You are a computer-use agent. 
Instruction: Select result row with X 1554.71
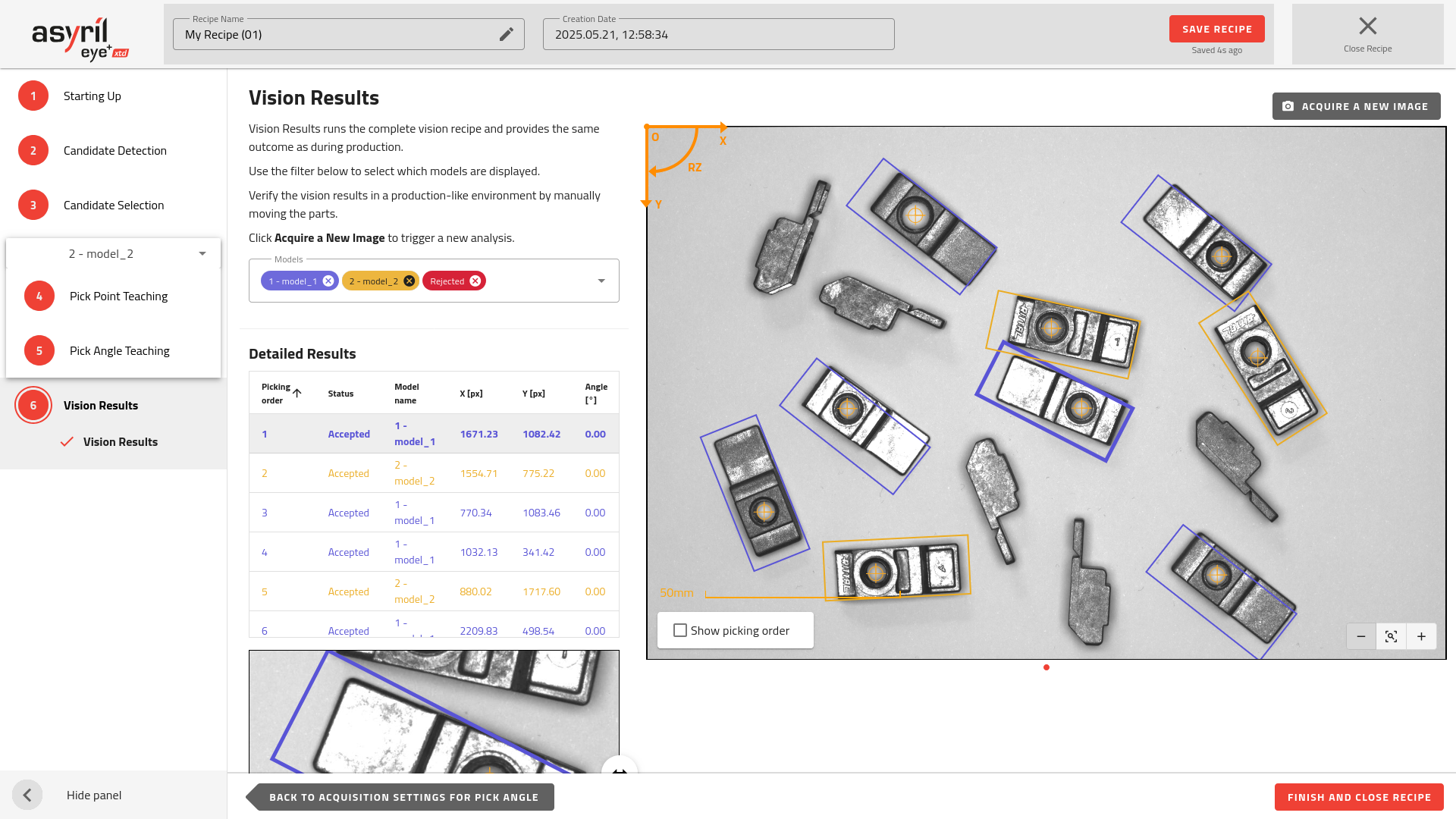click(434, 473)
